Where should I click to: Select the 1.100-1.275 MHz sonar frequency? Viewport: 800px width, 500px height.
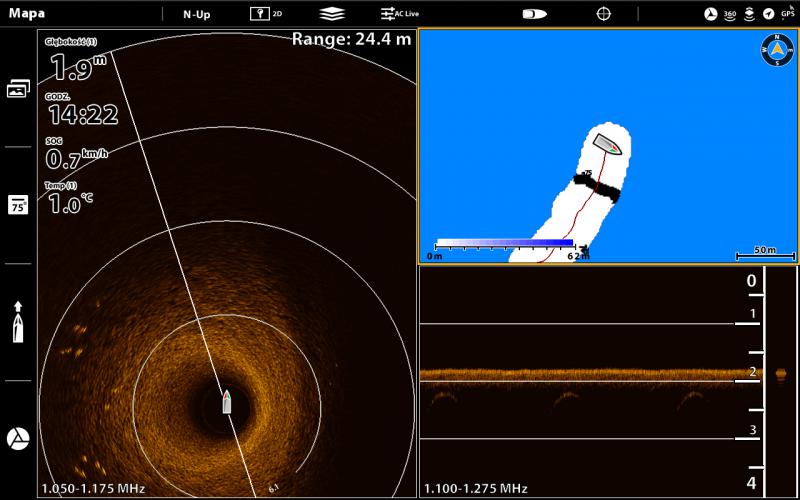tap(475, 488)
